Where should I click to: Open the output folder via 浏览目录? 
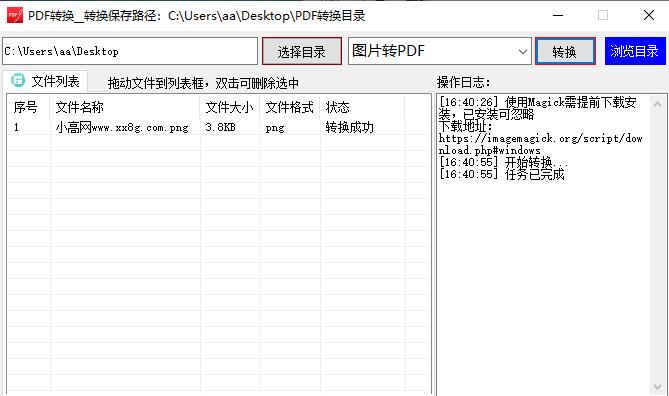pyautogui.click(x=635, y=51)
